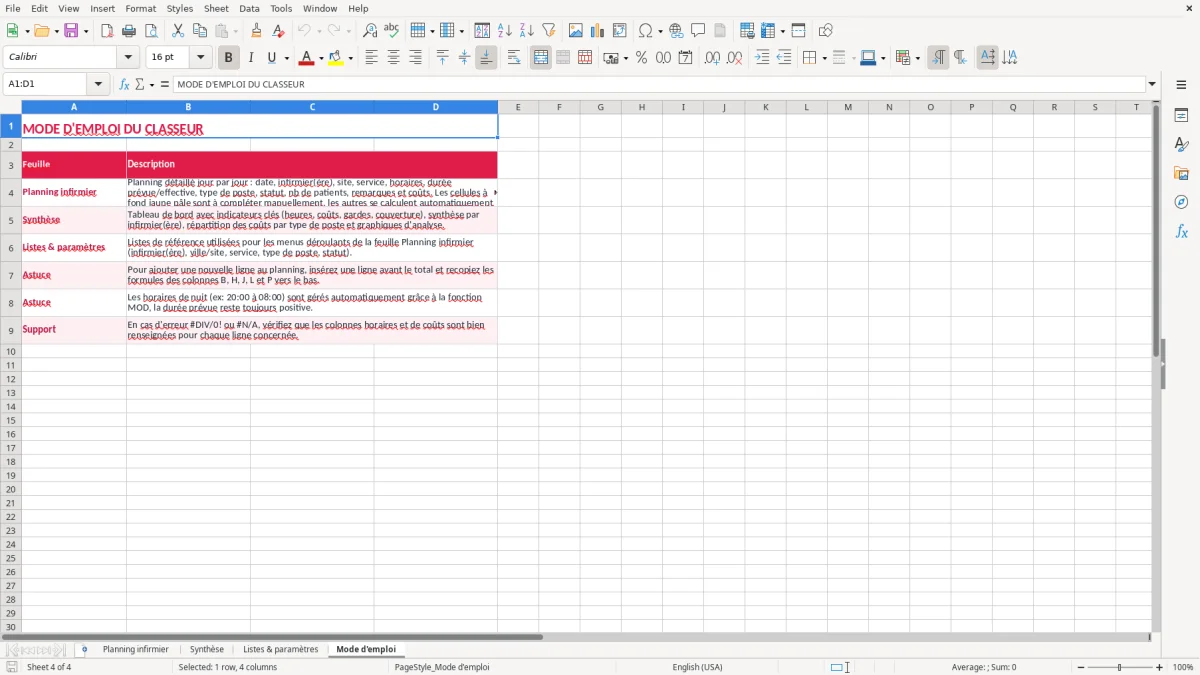Screen dimensions: 1200x675
Task: Click the Spelling check icon
Action: 392,31
